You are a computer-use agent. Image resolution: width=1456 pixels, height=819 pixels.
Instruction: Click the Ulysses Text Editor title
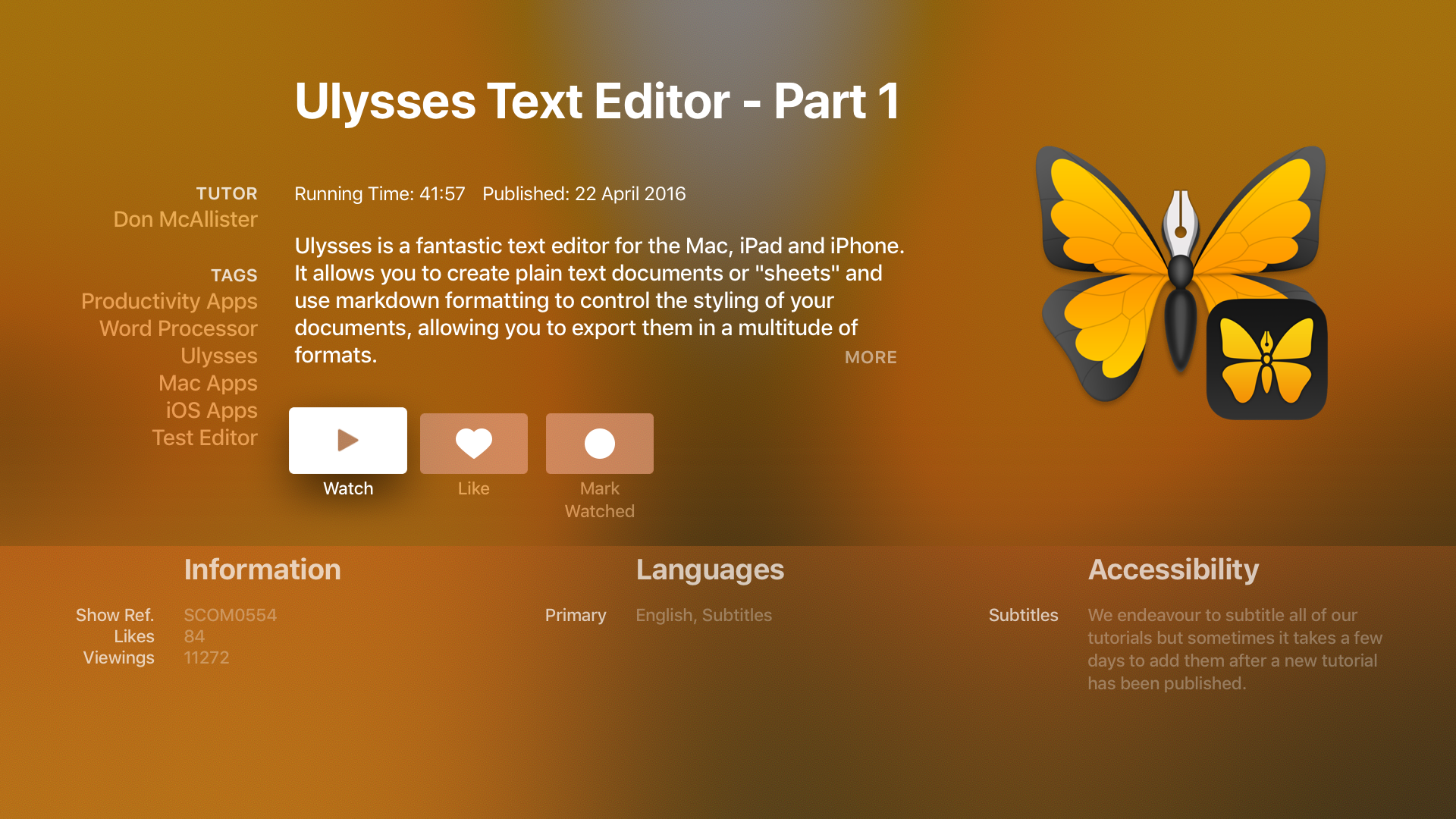[597, 102]
